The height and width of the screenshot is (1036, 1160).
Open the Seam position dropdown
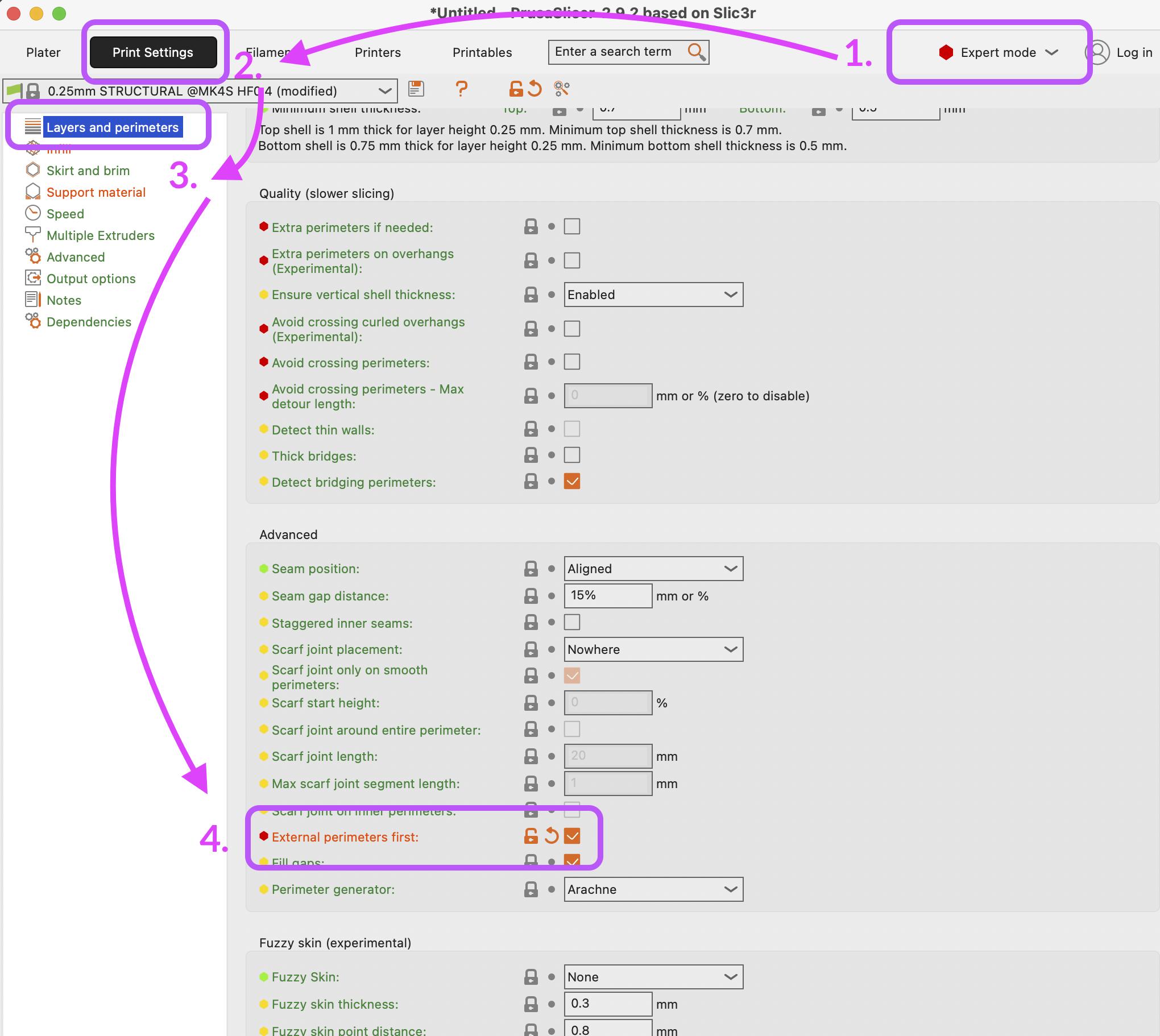pyautogui.click(x=653, y=568)
